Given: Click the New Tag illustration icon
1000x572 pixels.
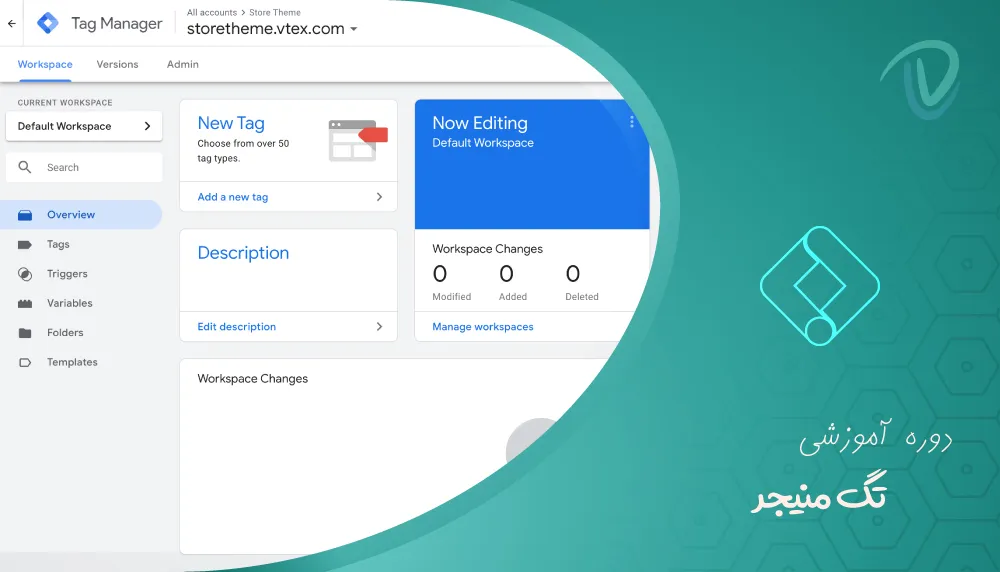Looking at the screenshot, I should coord(358,140).
